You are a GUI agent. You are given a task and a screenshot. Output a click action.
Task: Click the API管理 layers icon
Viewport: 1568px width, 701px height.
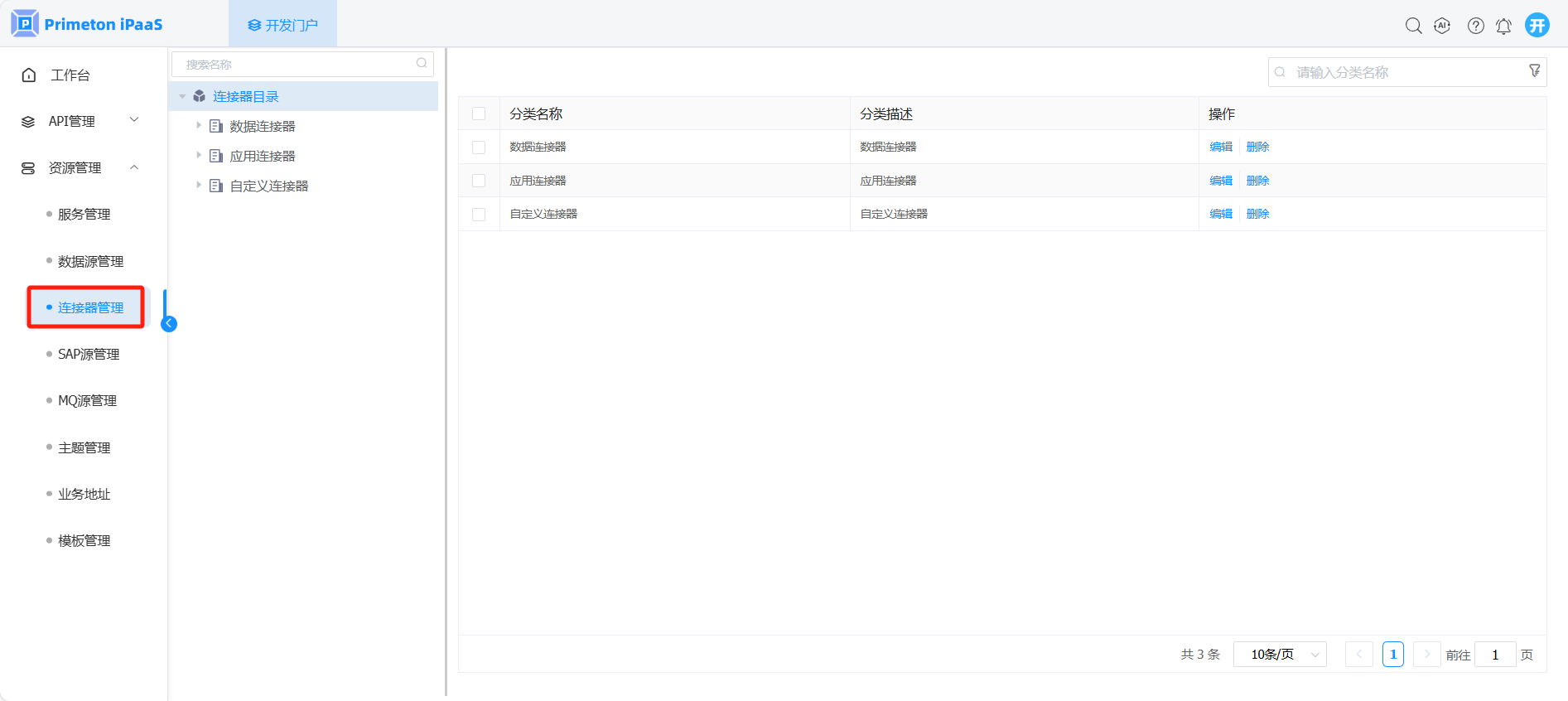[x=28, y=121]
